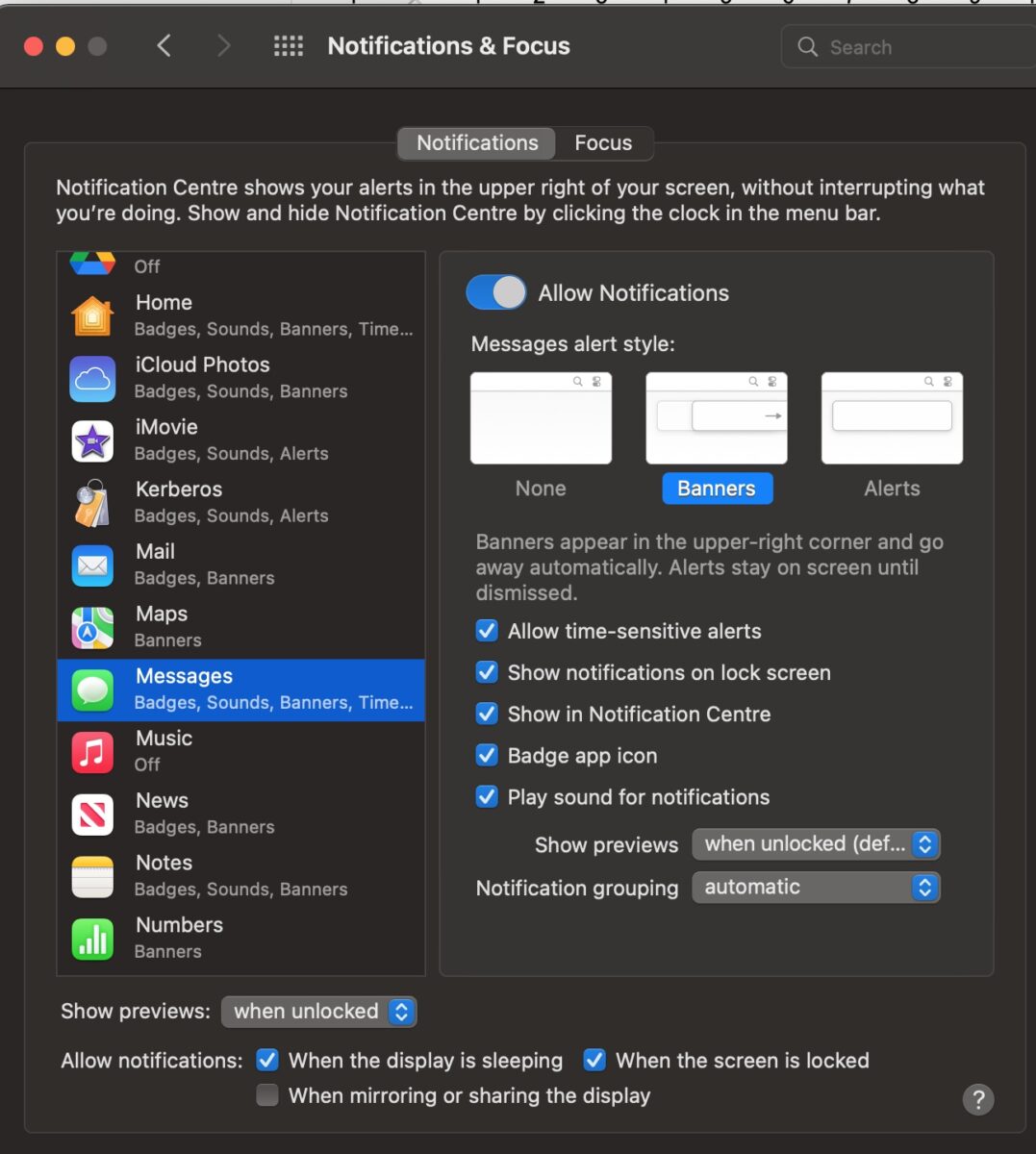Screen dimensions: 1036x1154
Task: Click the red close window button
Action: [34, 46]
